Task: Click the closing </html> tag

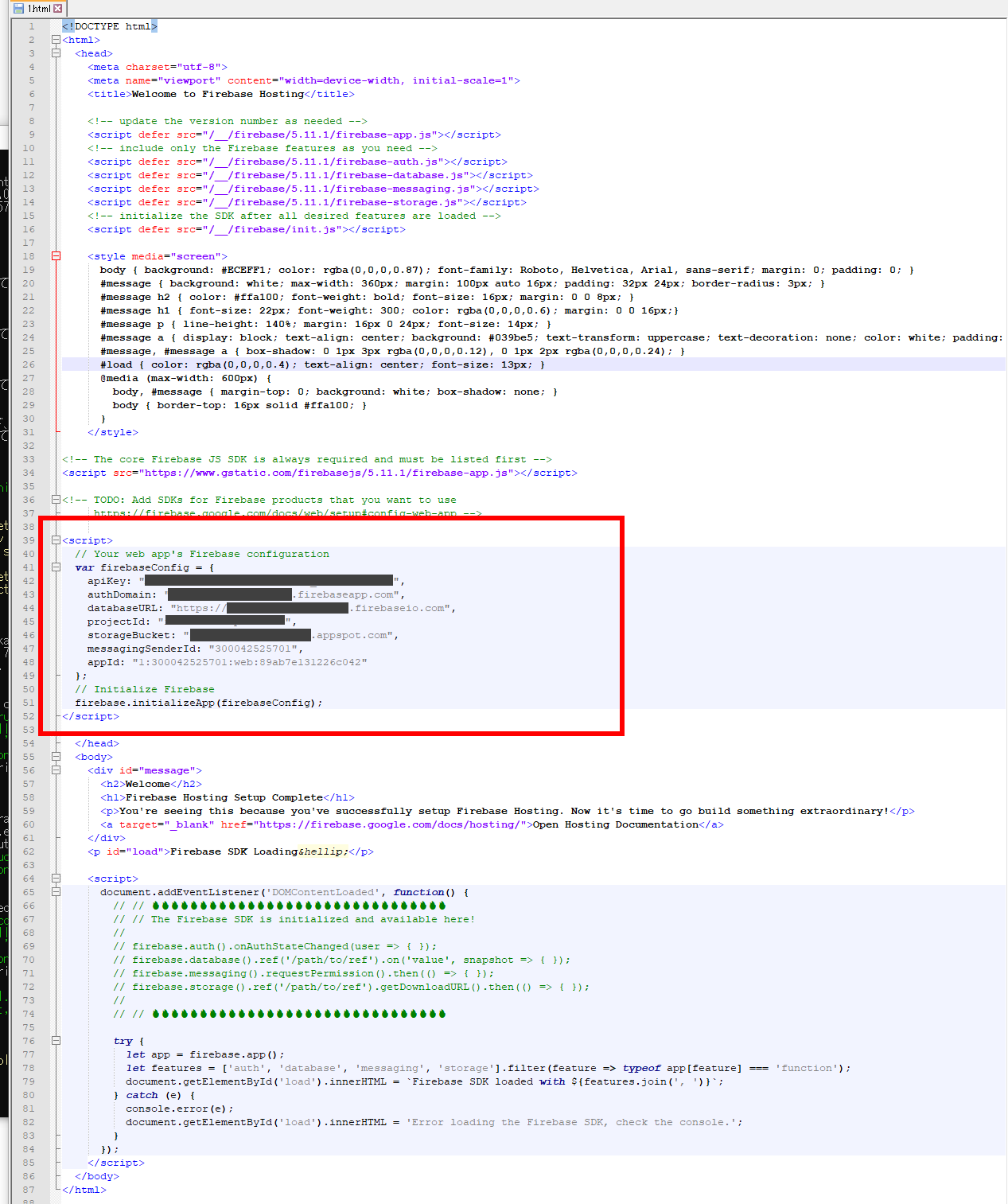Action: (x=84, y=1190)
